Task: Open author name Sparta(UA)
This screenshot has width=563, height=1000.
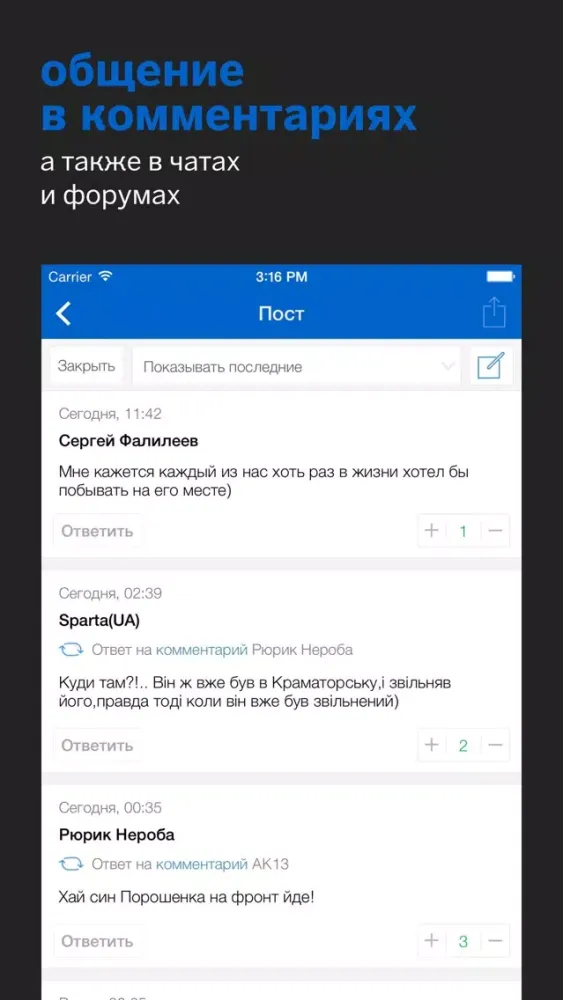Action: (x=99, y=621)
